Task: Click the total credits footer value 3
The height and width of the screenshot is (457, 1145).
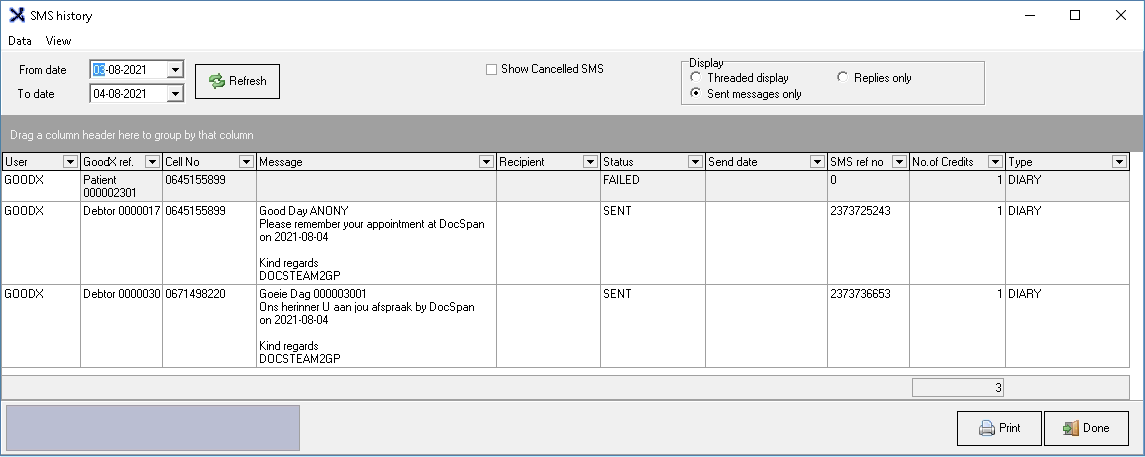Action: (x=957, y=388)
